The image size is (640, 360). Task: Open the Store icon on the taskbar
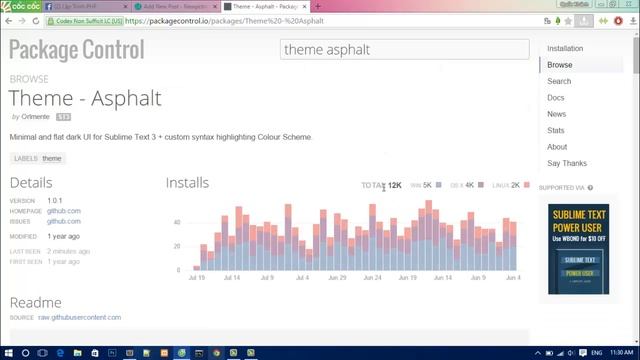point(95,353)
